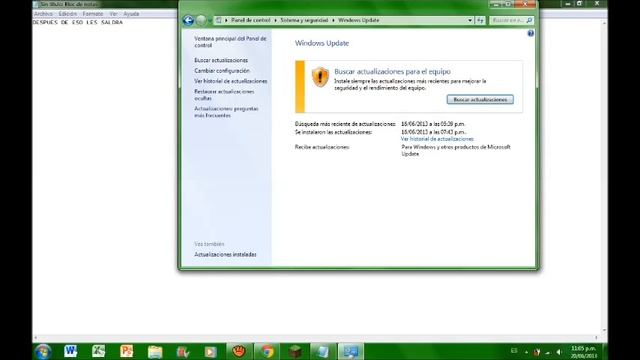
Task: Restore down the Notepad window
Action: tap(579, 4)
